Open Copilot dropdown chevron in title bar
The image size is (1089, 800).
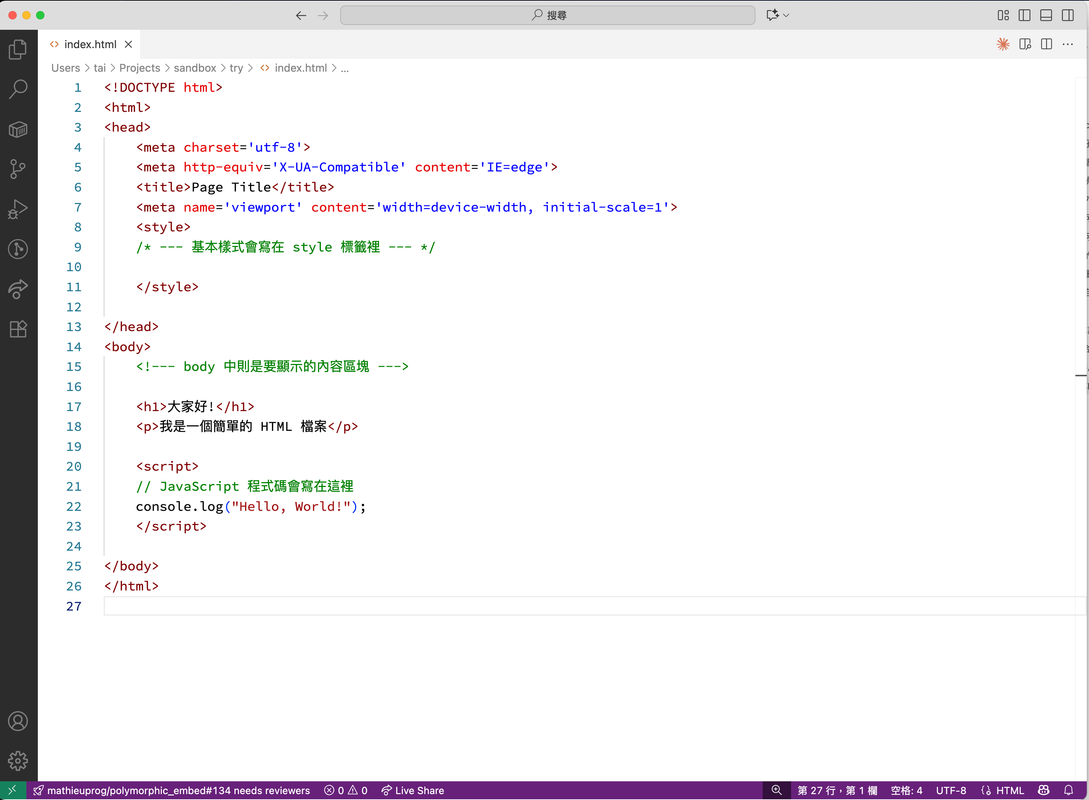pyautogui.click(x=786, y=15)
